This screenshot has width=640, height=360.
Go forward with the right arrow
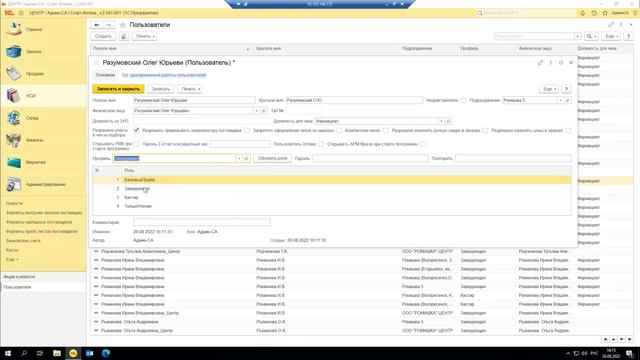pyautogui.click(x=109, y=25)
